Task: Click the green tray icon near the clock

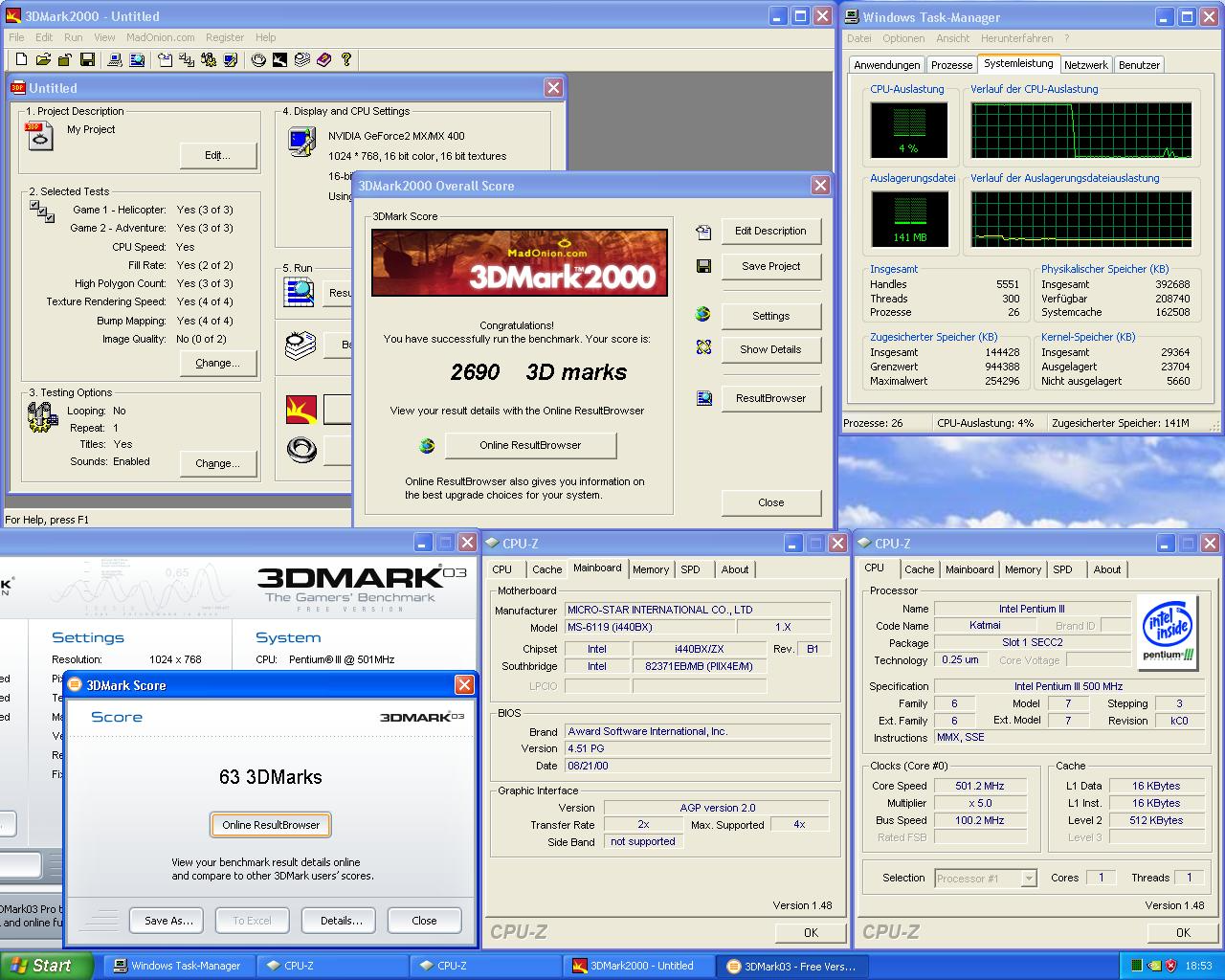Action: point(1136,966)
